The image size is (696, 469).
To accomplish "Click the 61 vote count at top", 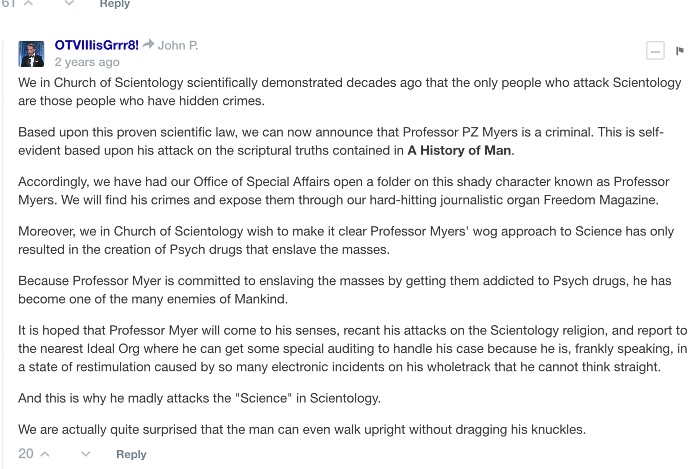I will (x=9, y=4).
